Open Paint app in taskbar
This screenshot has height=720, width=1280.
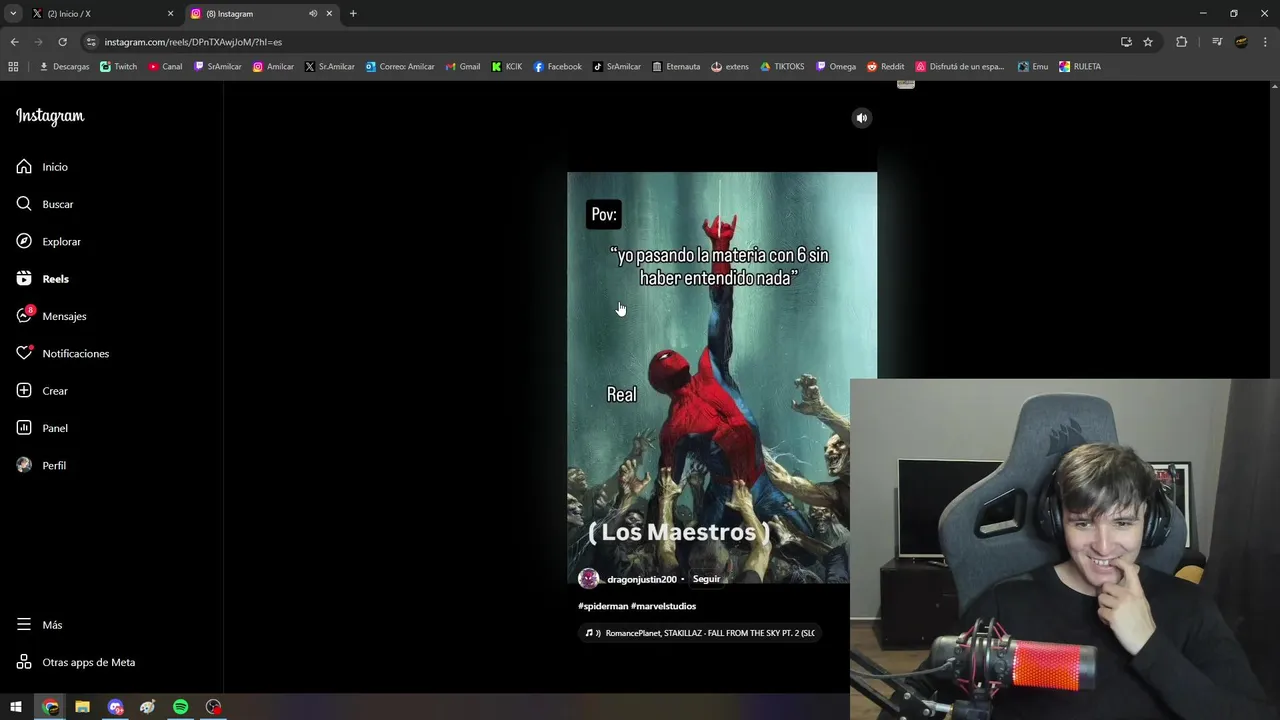148,707
